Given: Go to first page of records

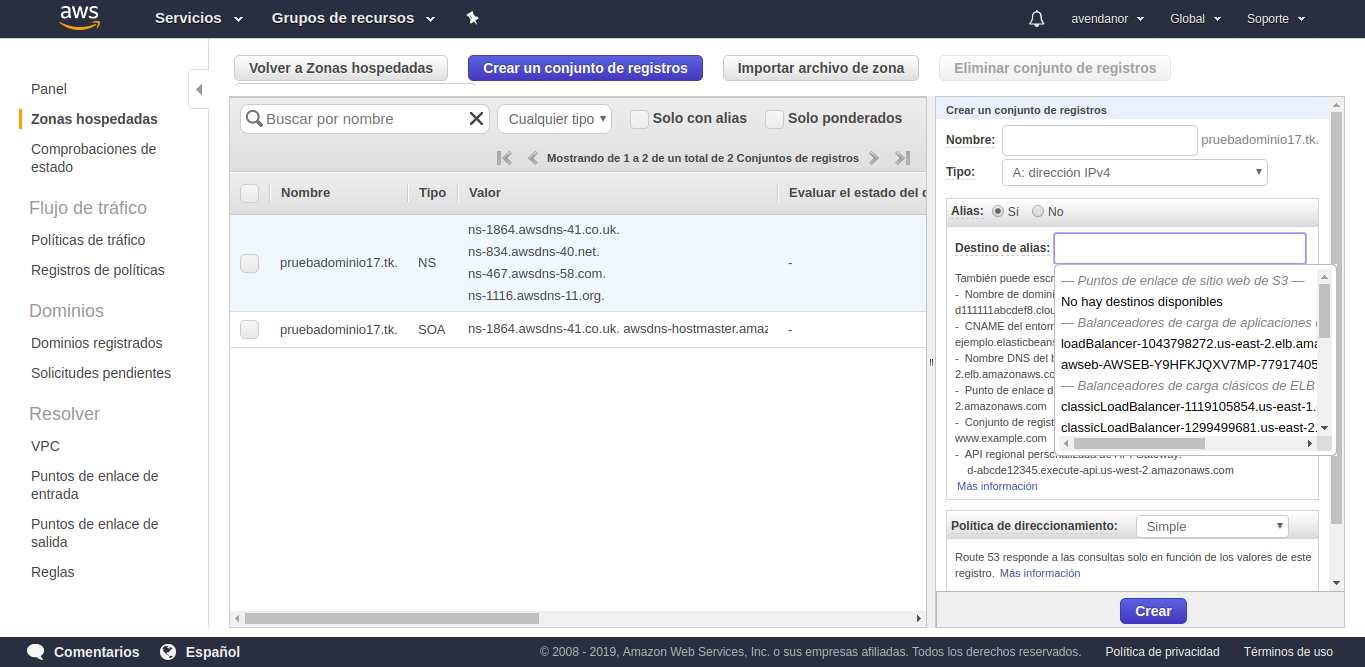Looking at the screenshot, I should 504,158.
